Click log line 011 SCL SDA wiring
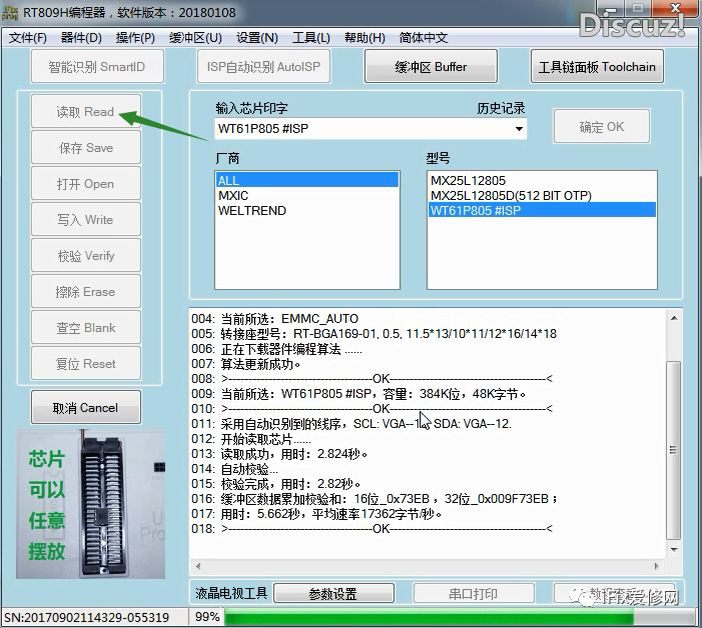The width and height of the screenshot is (702, 628). (x=351, y=424)
